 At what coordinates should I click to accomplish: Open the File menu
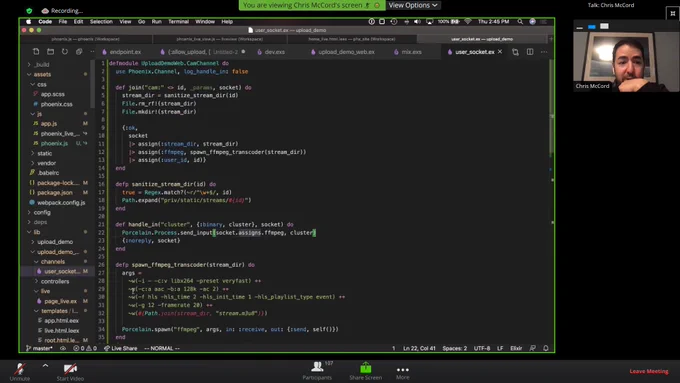[63, 21]
